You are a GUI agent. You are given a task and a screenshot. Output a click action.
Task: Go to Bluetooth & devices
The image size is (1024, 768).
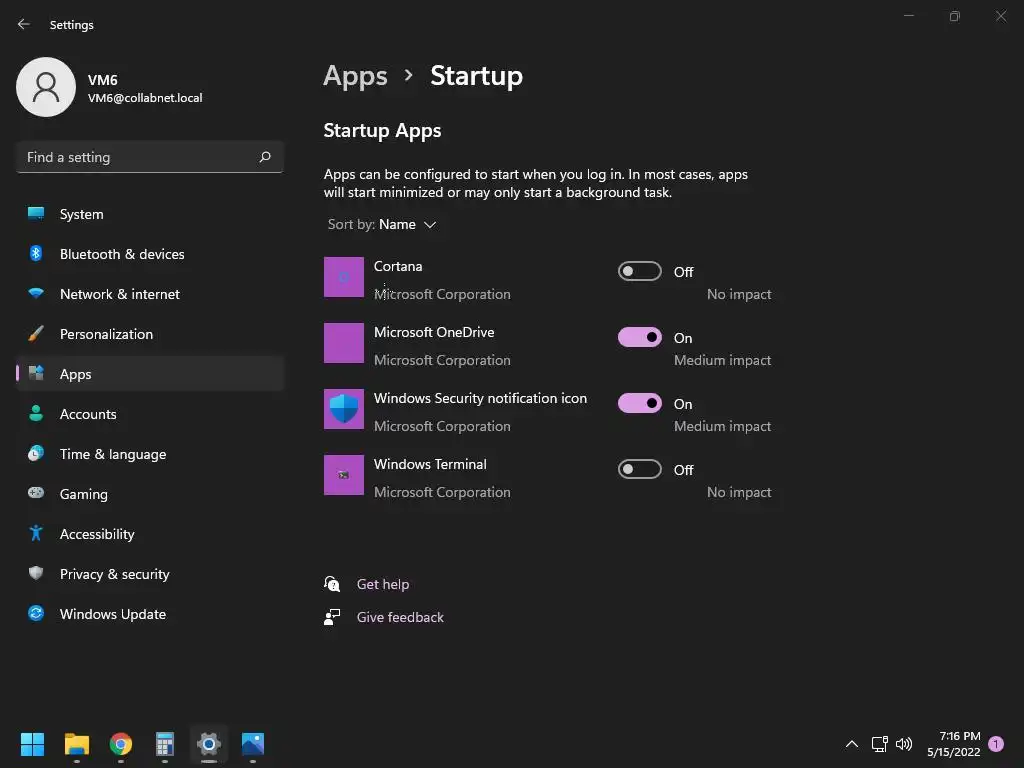pyautogui.click(x=150, y=253)
